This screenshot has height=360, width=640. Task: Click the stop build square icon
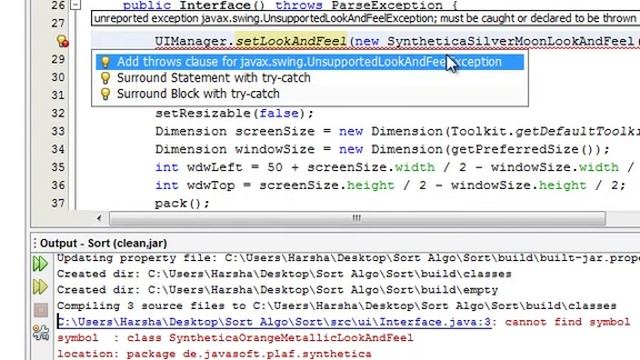(x=41, y=310)
